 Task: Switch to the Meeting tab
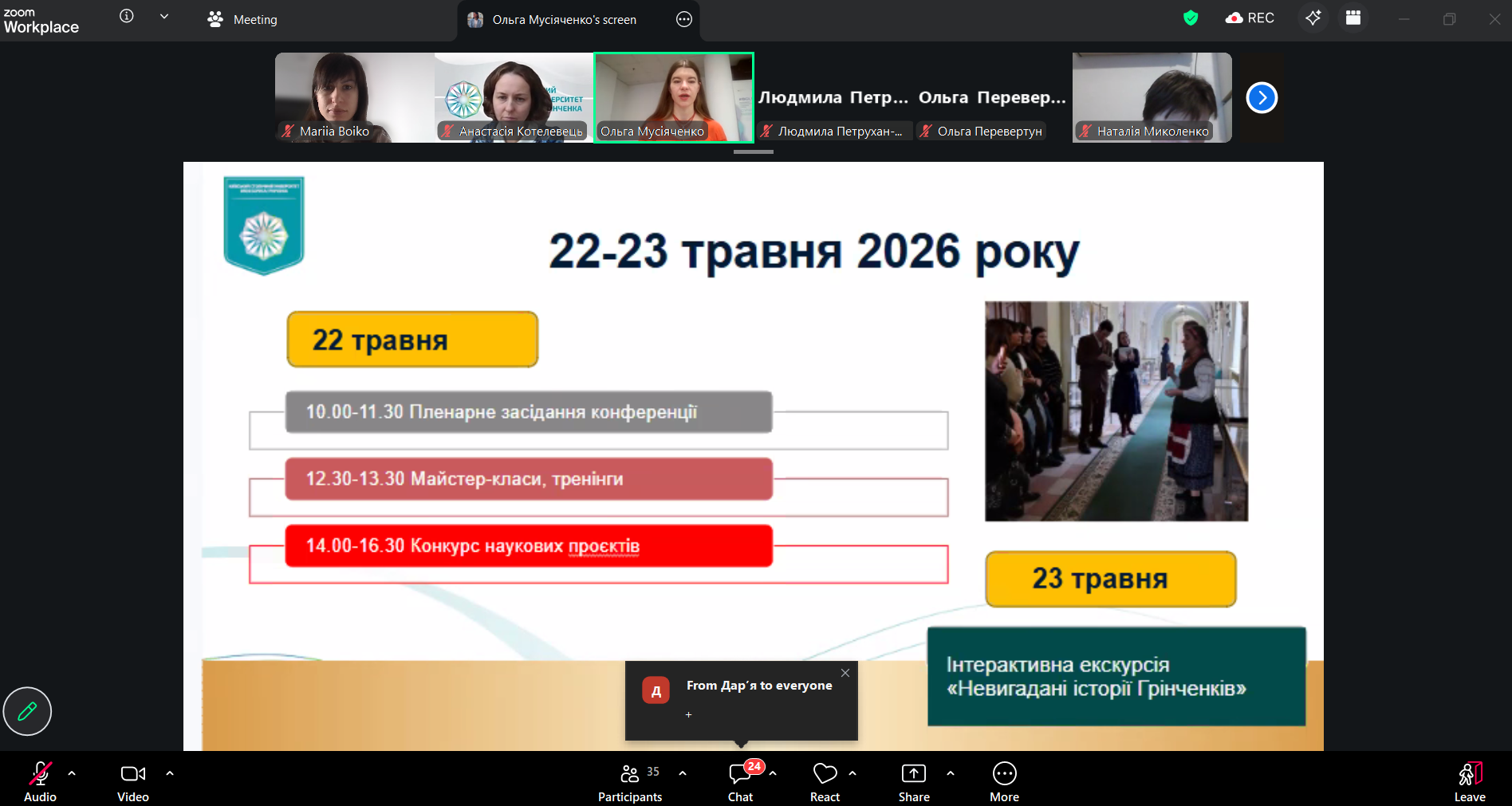(x=242, y=20)
